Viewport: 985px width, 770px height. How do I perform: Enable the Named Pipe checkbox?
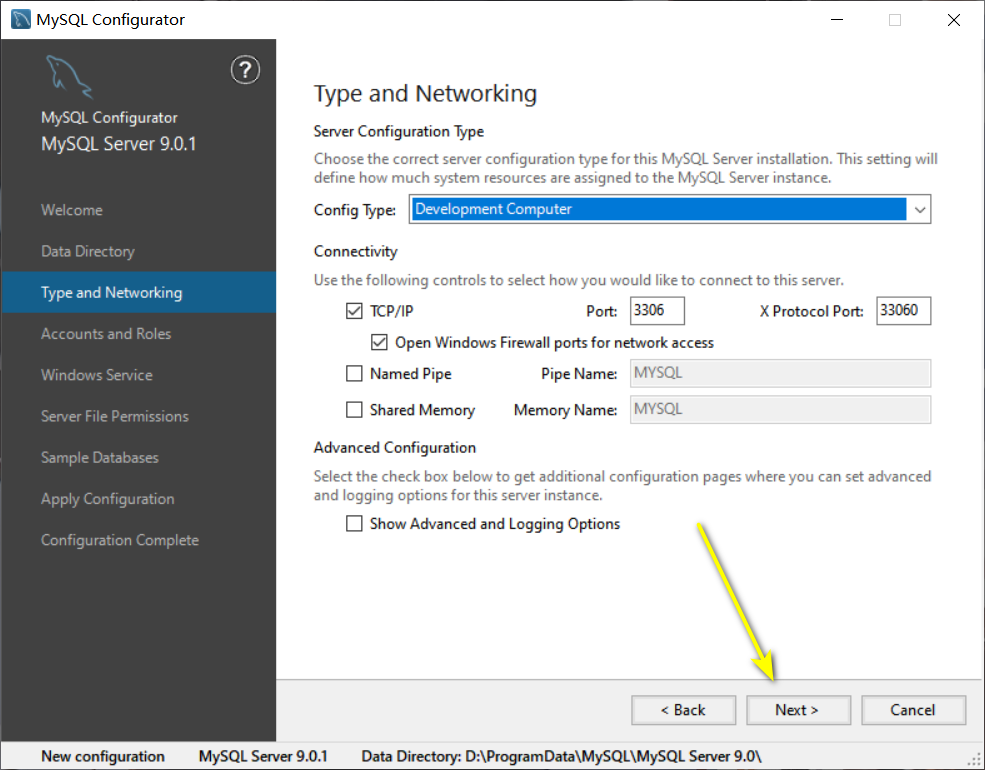coord(354,374)
